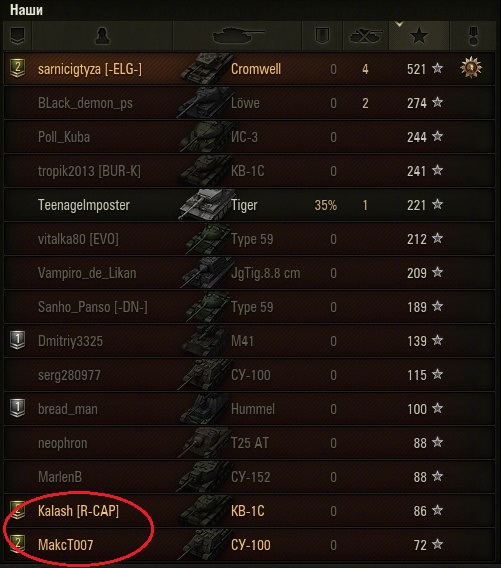Click platoon 1 badge beside Dmitriy3325
The width and height of the screenshot is (501, 568).
(17, 340)
